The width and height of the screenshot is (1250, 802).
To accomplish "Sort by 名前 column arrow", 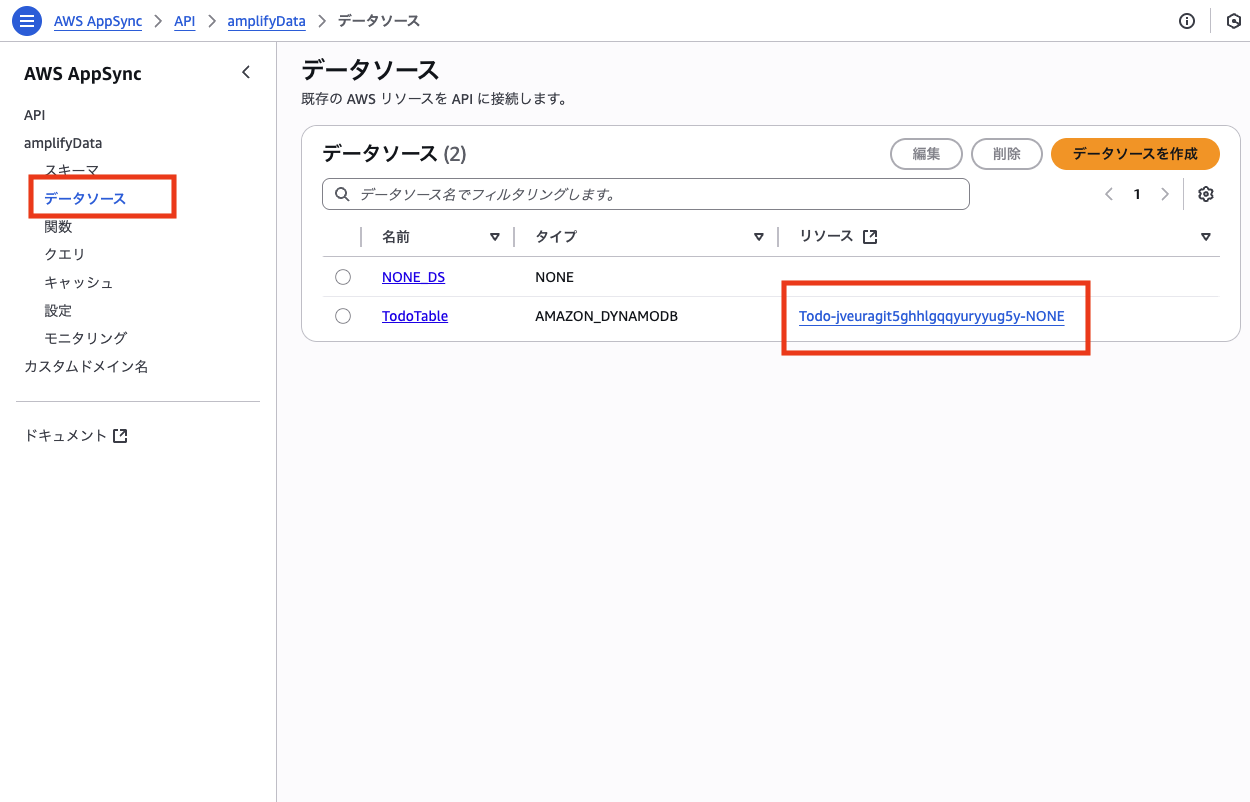I will [x=494, y=237].
